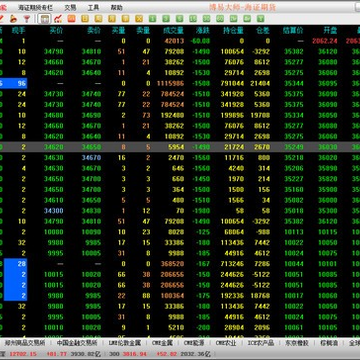Click the volume cell 100364

point(172,296)
